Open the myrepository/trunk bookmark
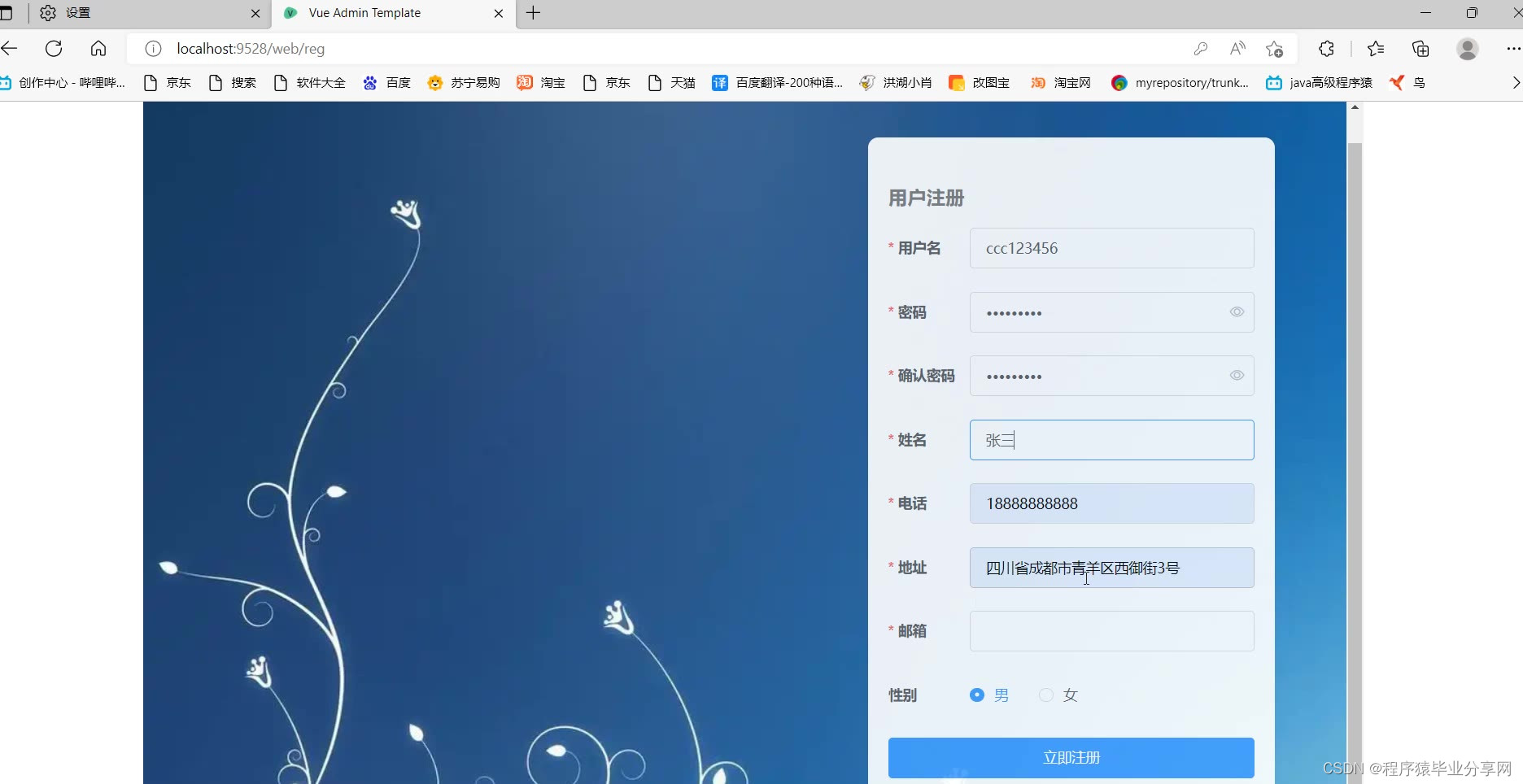 click(1180, 83)
